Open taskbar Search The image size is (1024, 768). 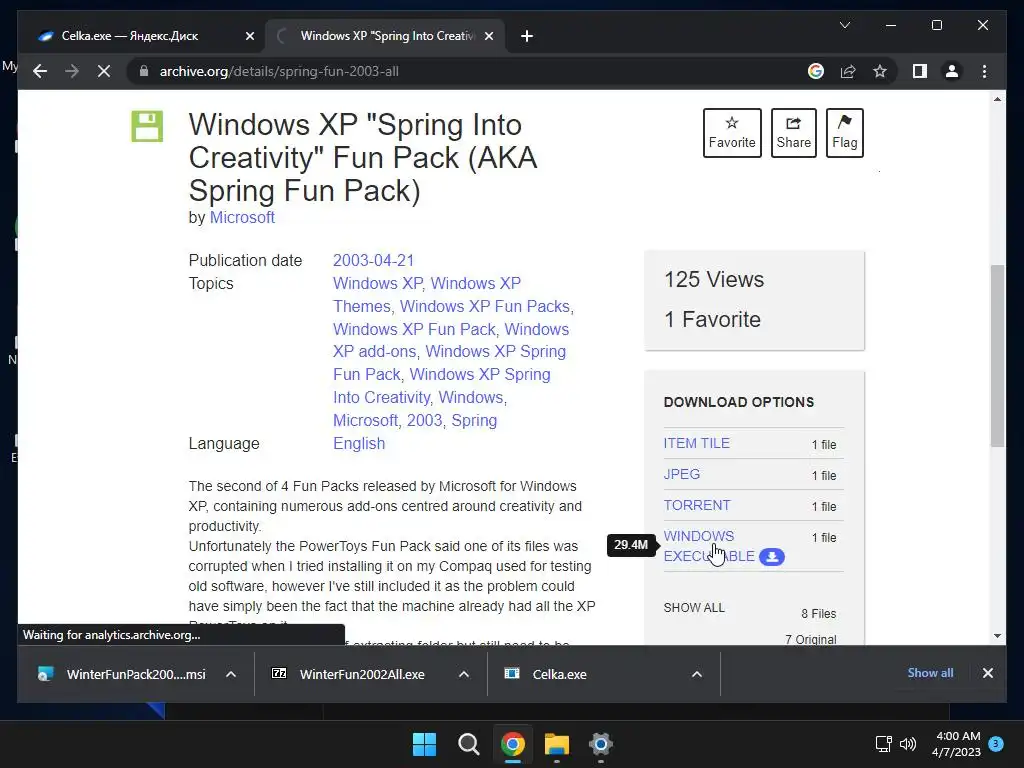468,744
